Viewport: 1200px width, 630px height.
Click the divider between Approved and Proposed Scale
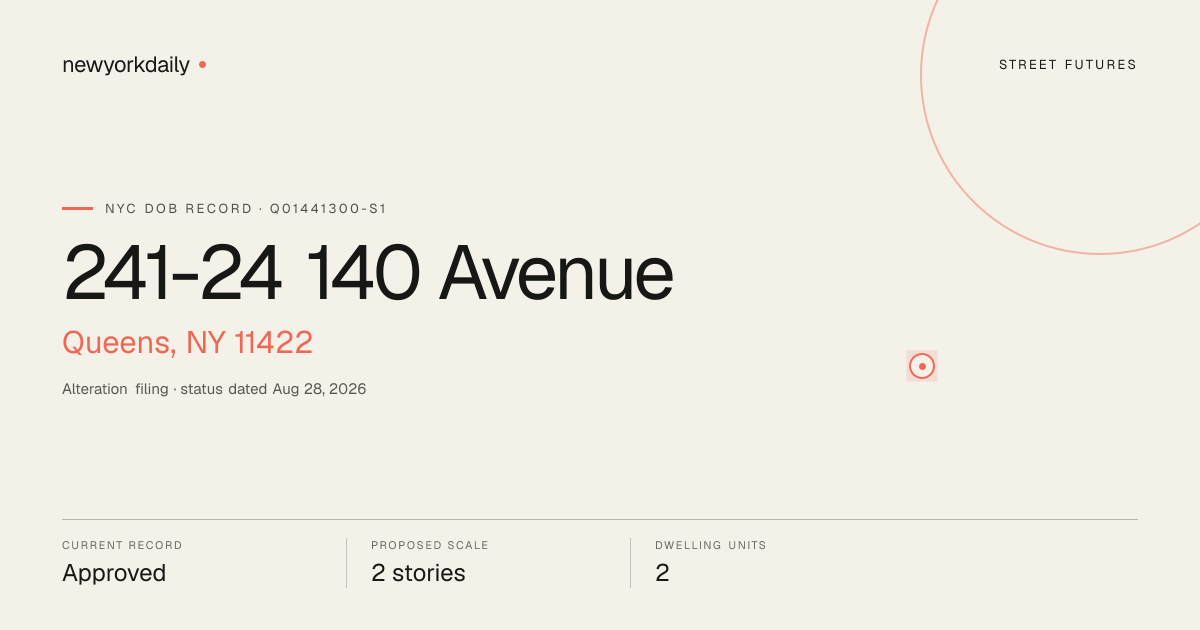point(346,563)
